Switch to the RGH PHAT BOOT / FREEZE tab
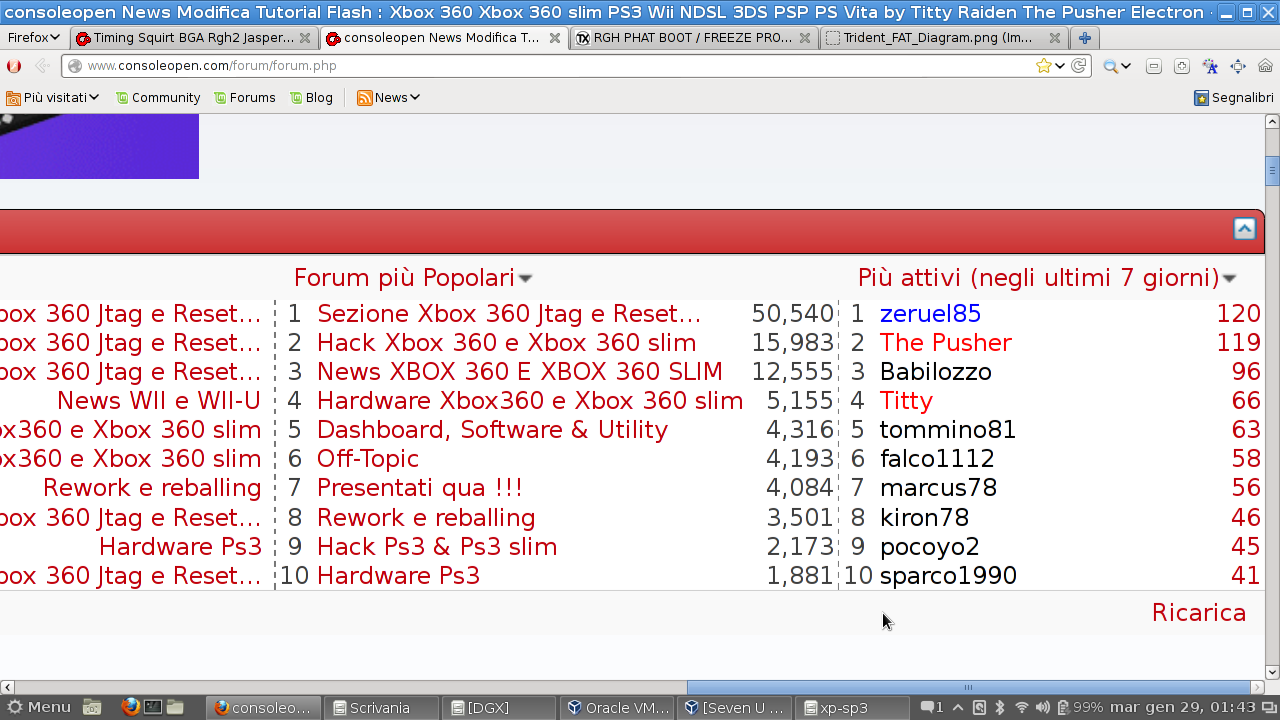The width and height of the screenshot is (1280, 720). pos(694,38)
